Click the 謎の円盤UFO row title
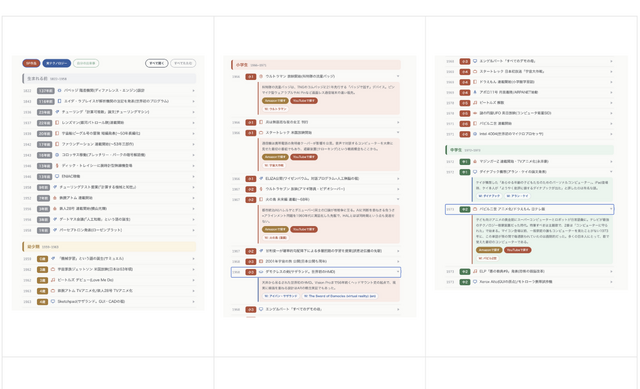This screenshot has height=389, width=640. tap(515, 113)
